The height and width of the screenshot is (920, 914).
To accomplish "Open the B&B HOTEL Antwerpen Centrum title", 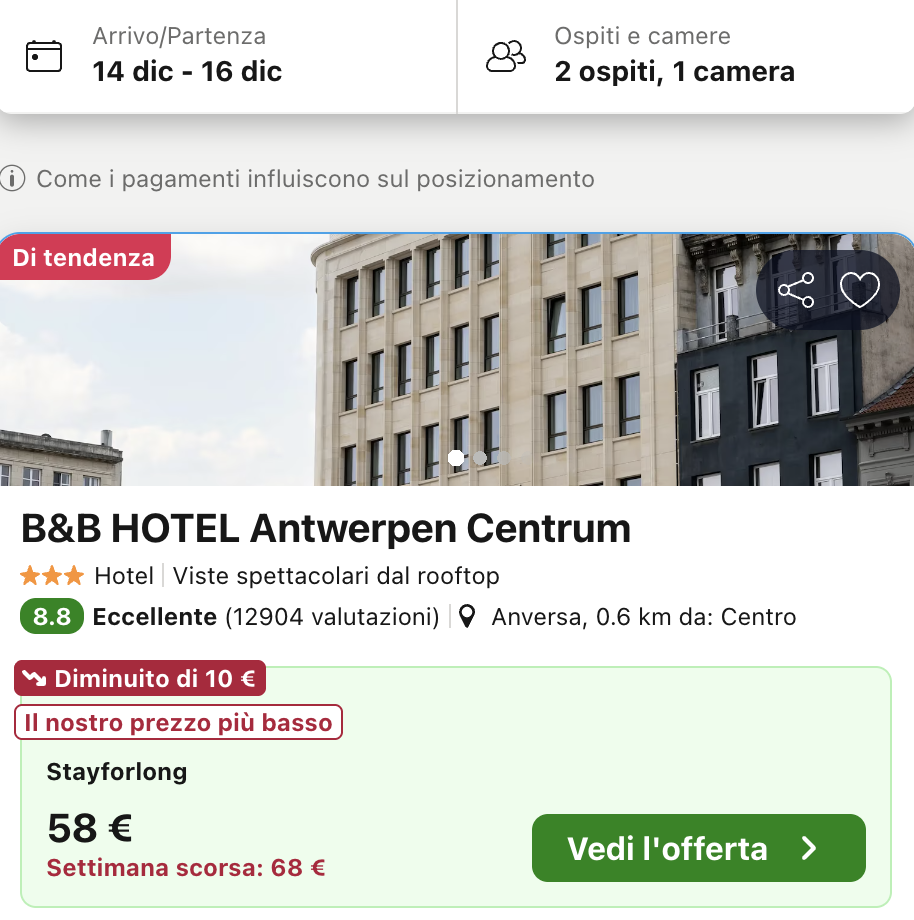I will (326, 528).
